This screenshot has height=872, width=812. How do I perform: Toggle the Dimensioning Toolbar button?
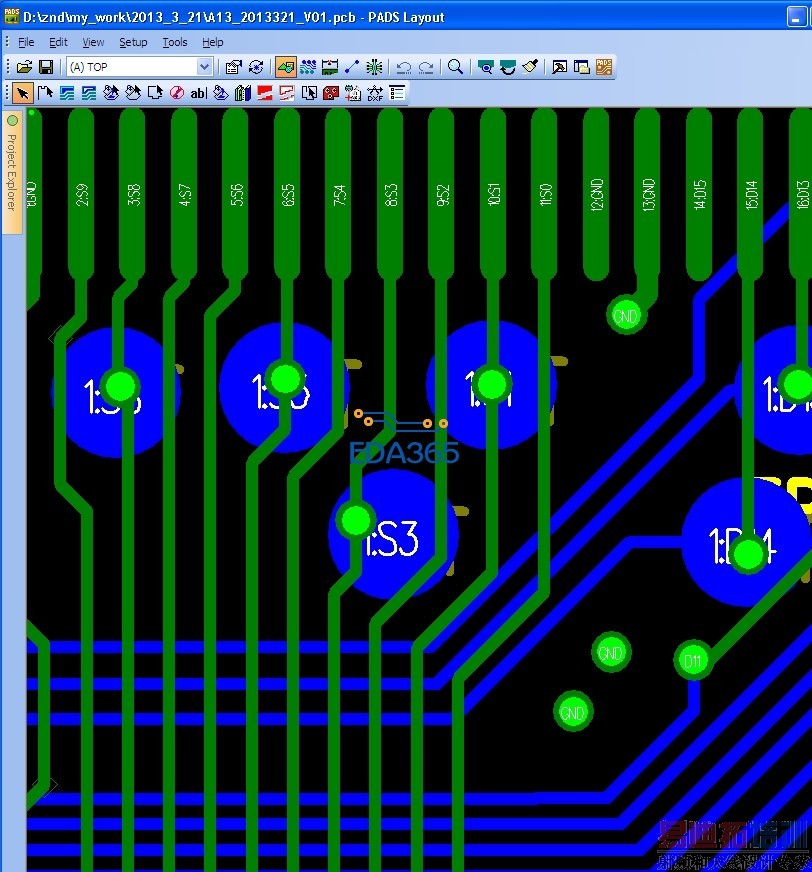click(x=330, y=67)
